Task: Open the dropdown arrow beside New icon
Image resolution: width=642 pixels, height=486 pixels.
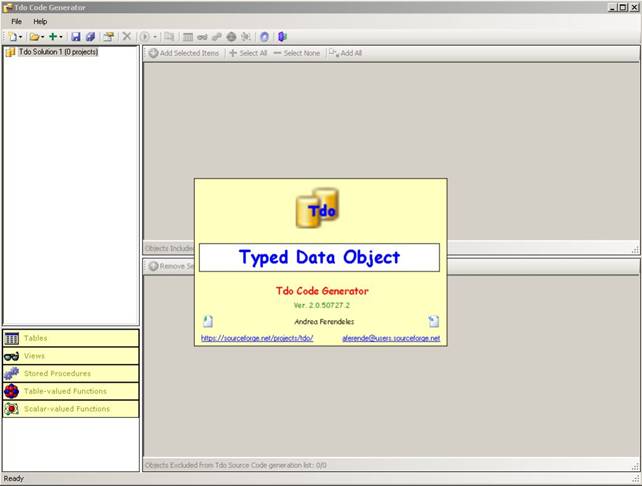Action: pyautogui.click(x=20, y=37)
